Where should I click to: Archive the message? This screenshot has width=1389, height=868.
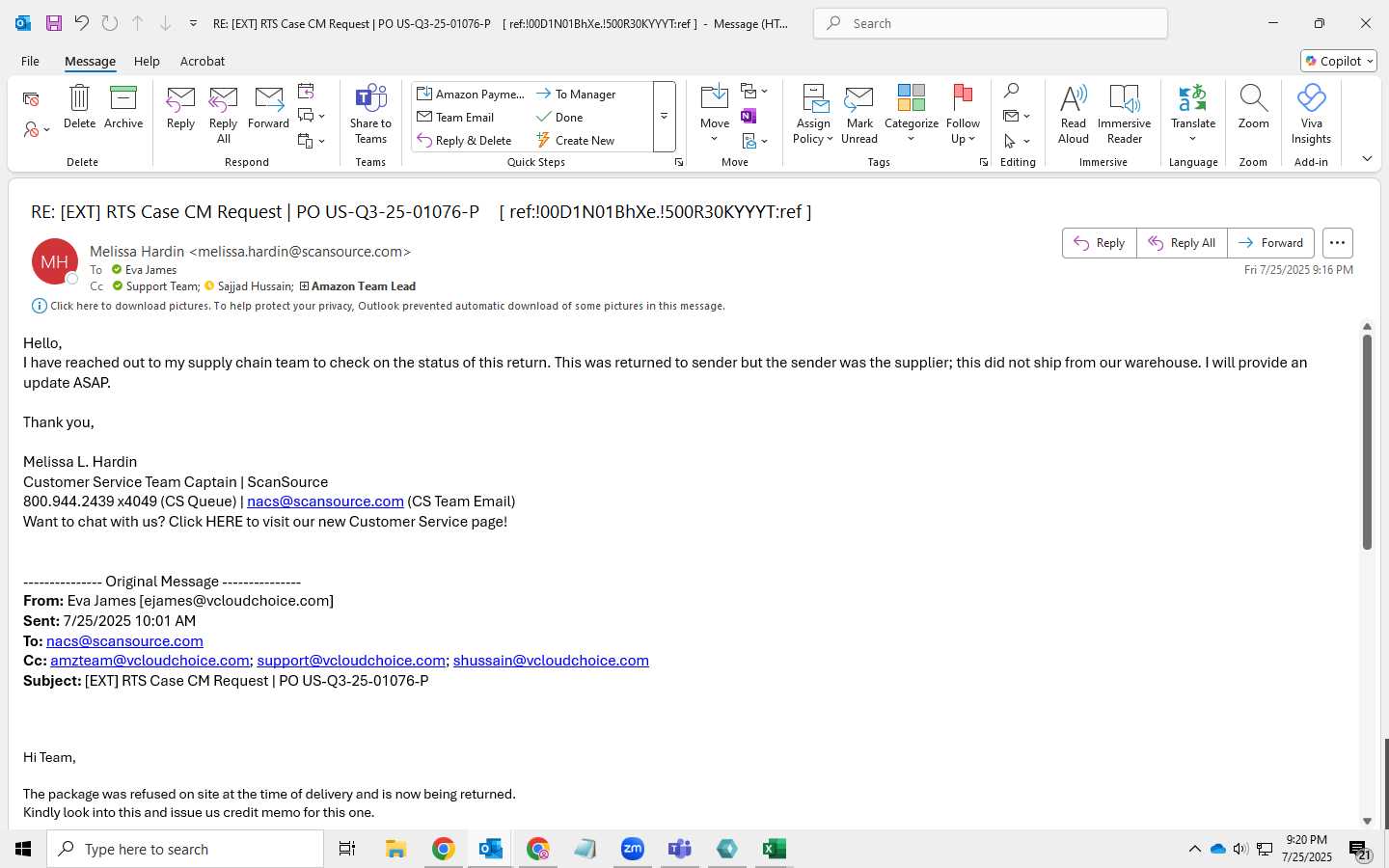point(123,107)
